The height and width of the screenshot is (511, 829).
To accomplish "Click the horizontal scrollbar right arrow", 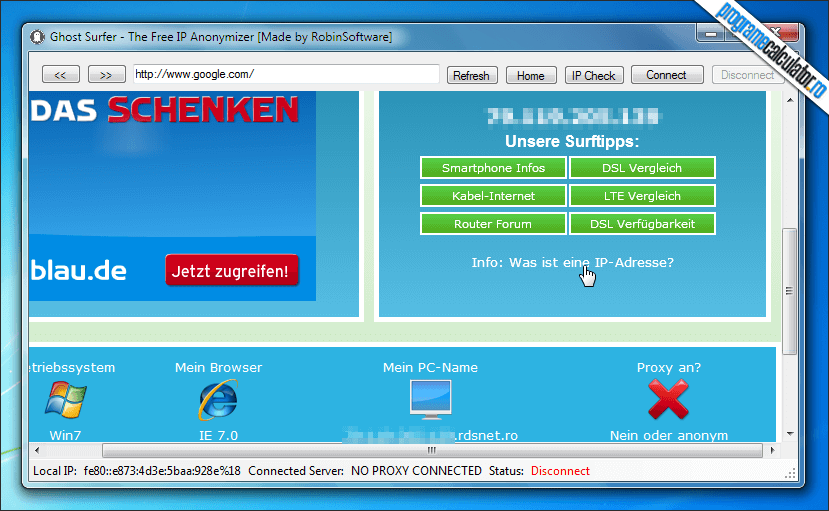I will click(x=772, y=450).
